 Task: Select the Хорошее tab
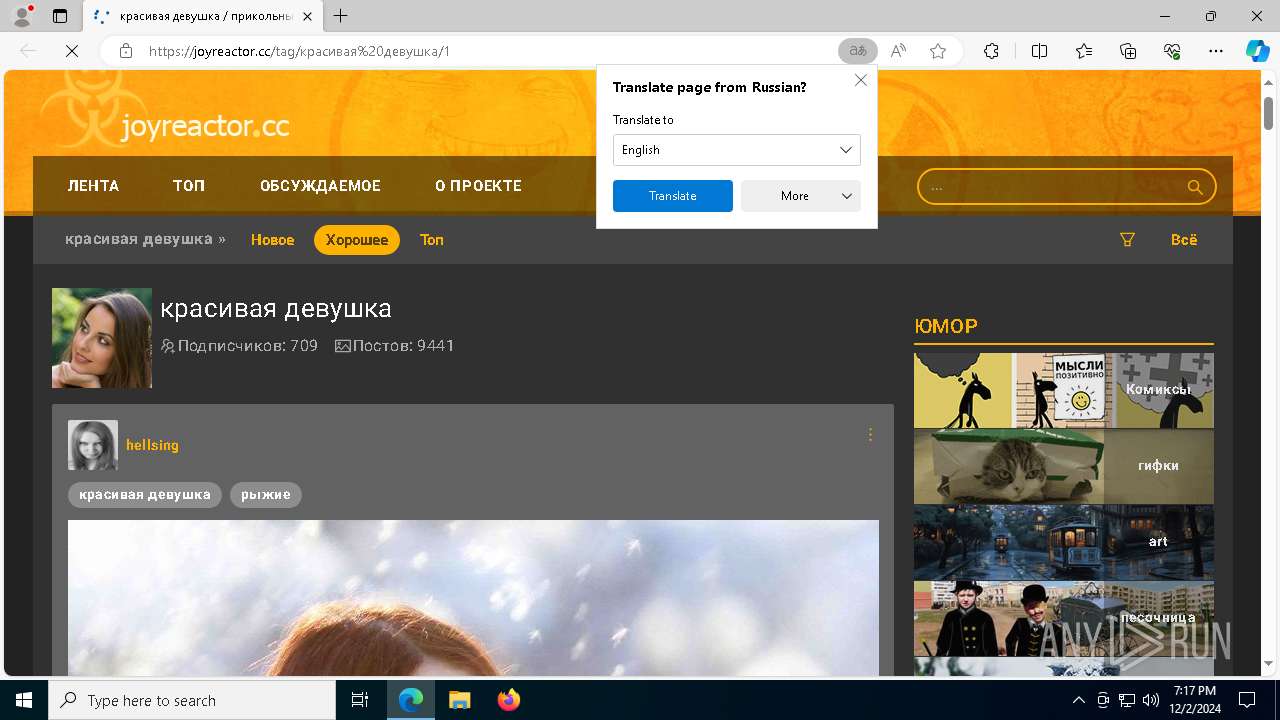357,240
